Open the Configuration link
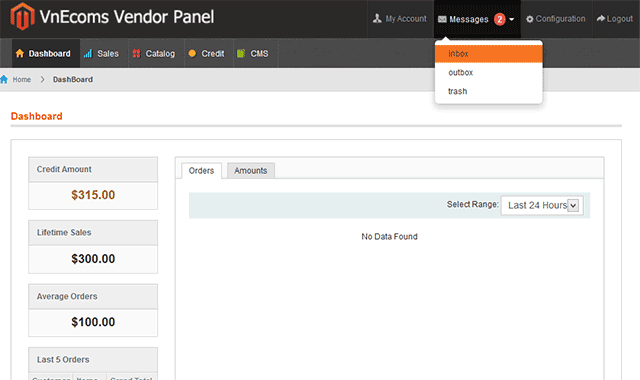 [556, 19]
